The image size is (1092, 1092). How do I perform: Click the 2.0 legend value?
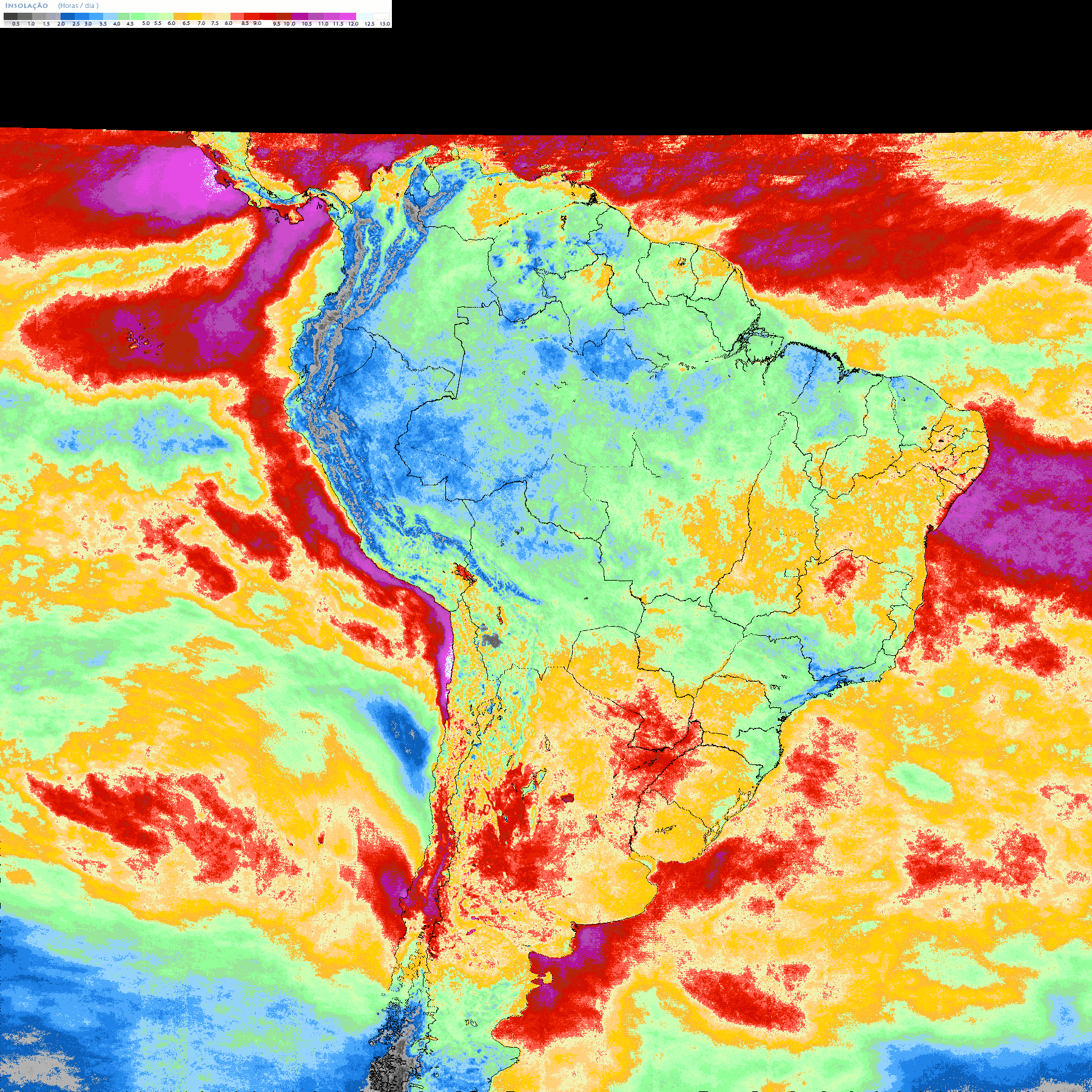pyautogui.click(x=61, y=24)
